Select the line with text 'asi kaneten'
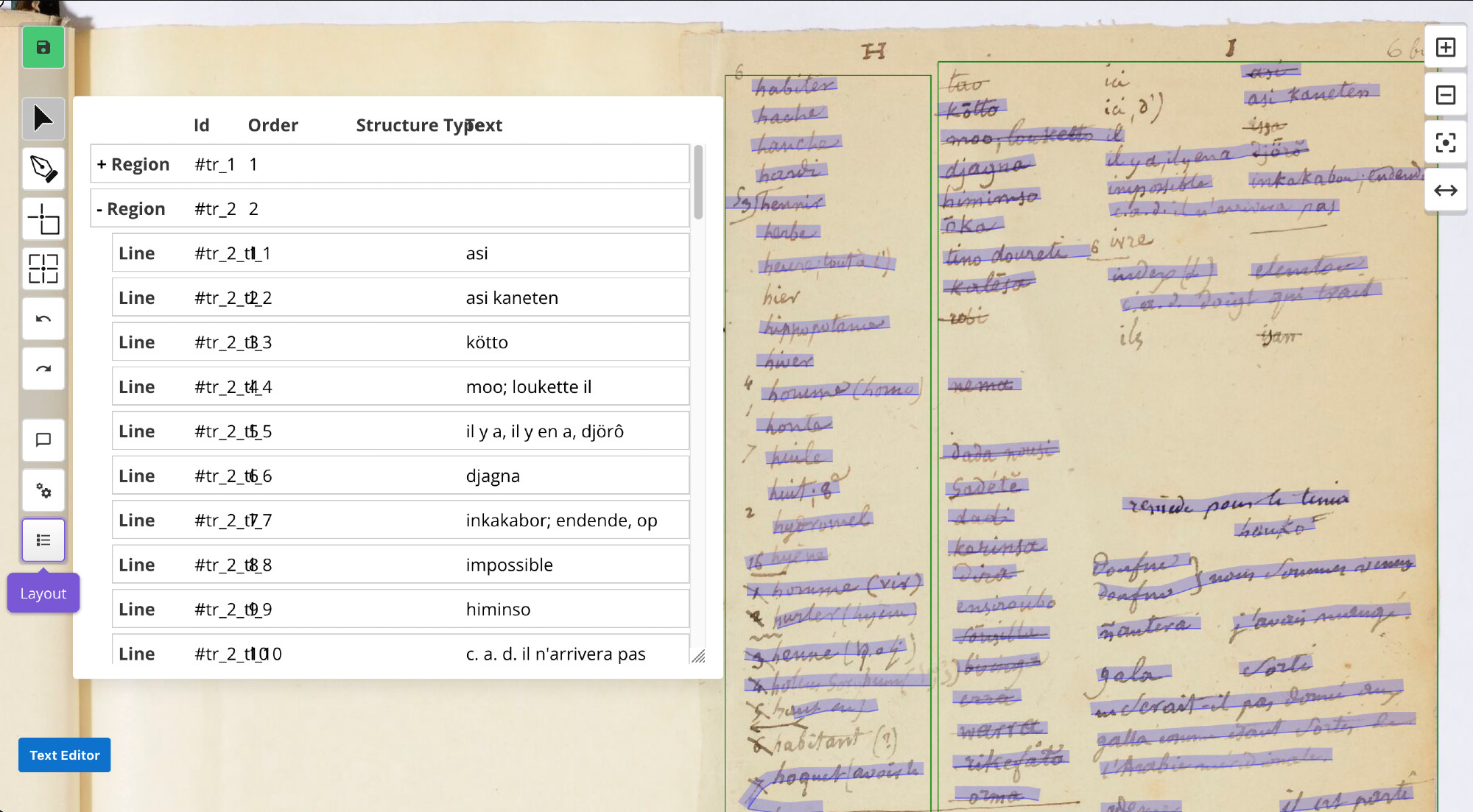The width and height of the screenshot is (1473, 812). tap(512, 298)
